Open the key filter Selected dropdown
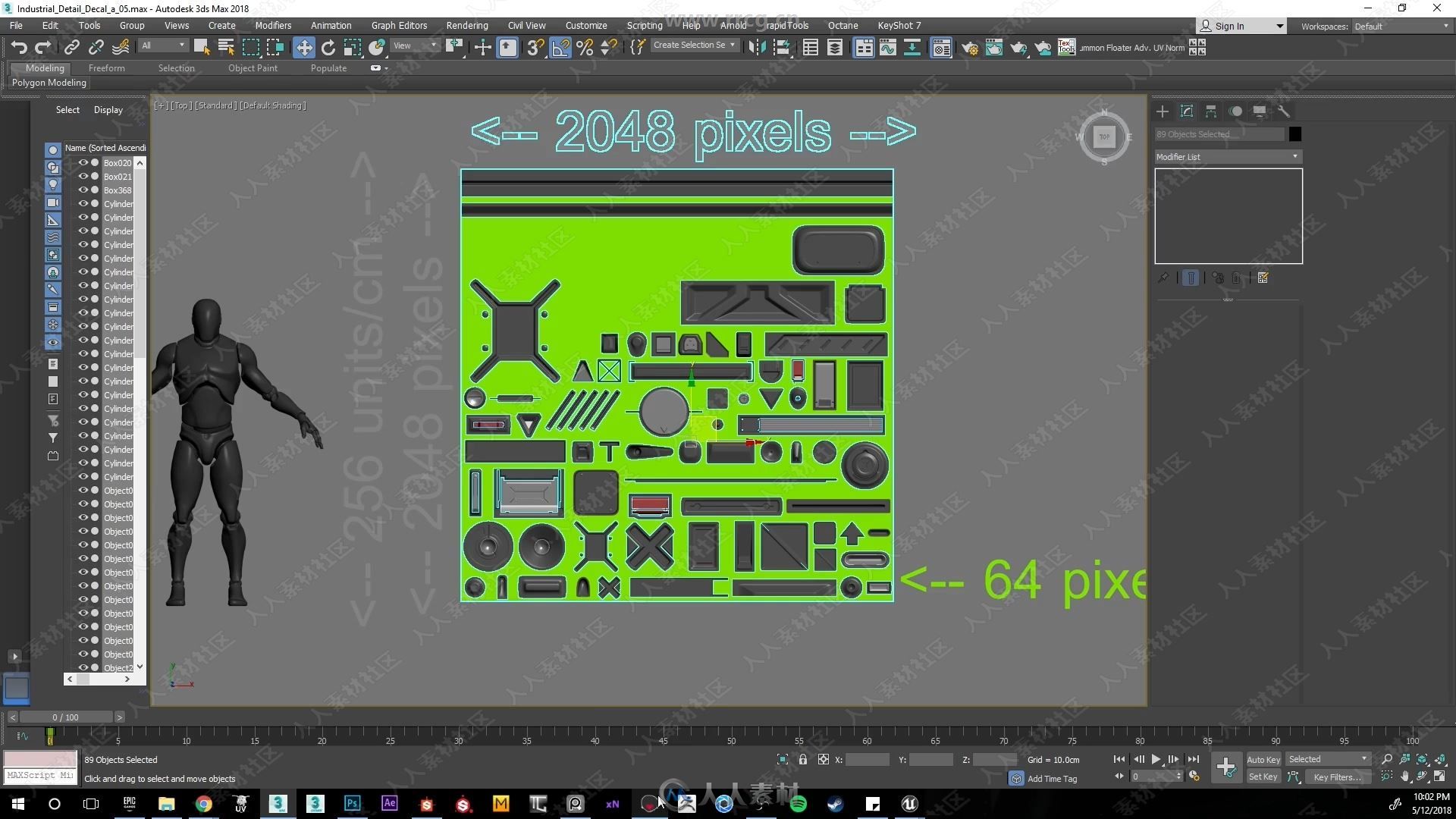The height and width of the screenshot is (819, 1456). tap(1328, 759)
